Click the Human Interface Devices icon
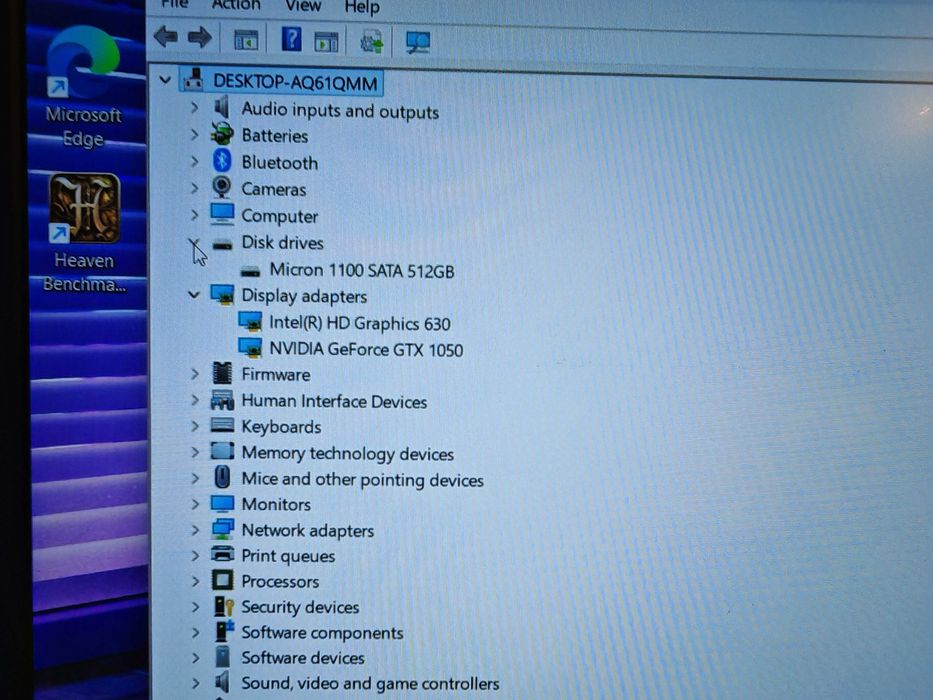 (222, 400)
